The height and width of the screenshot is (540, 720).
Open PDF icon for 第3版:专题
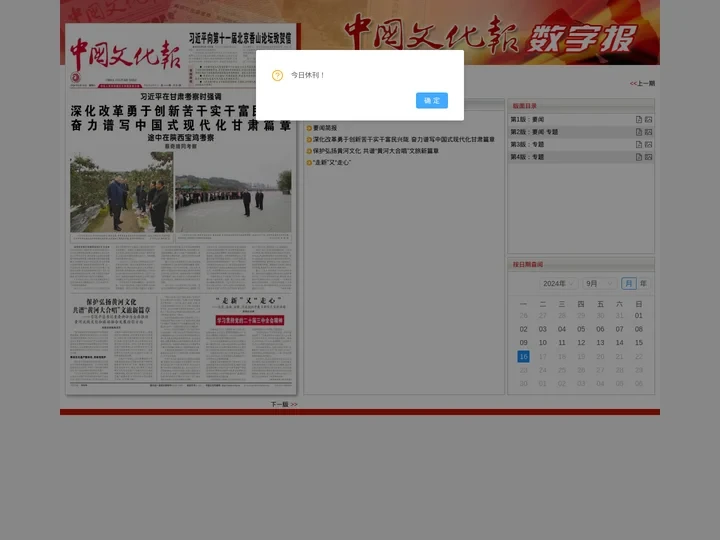pyautogui.click(x=639, y=144)
